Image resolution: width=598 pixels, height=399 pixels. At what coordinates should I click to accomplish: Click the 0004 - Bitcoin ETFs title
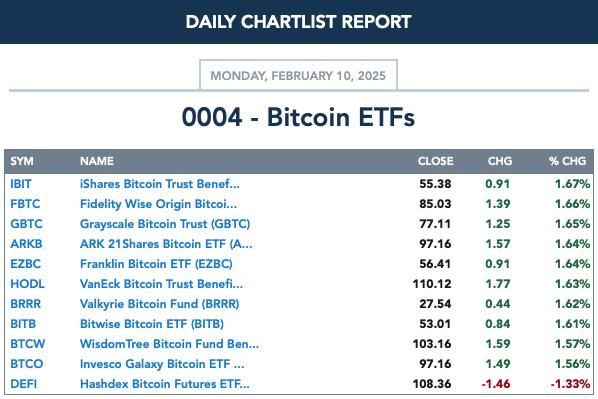(x=298, y=117)
